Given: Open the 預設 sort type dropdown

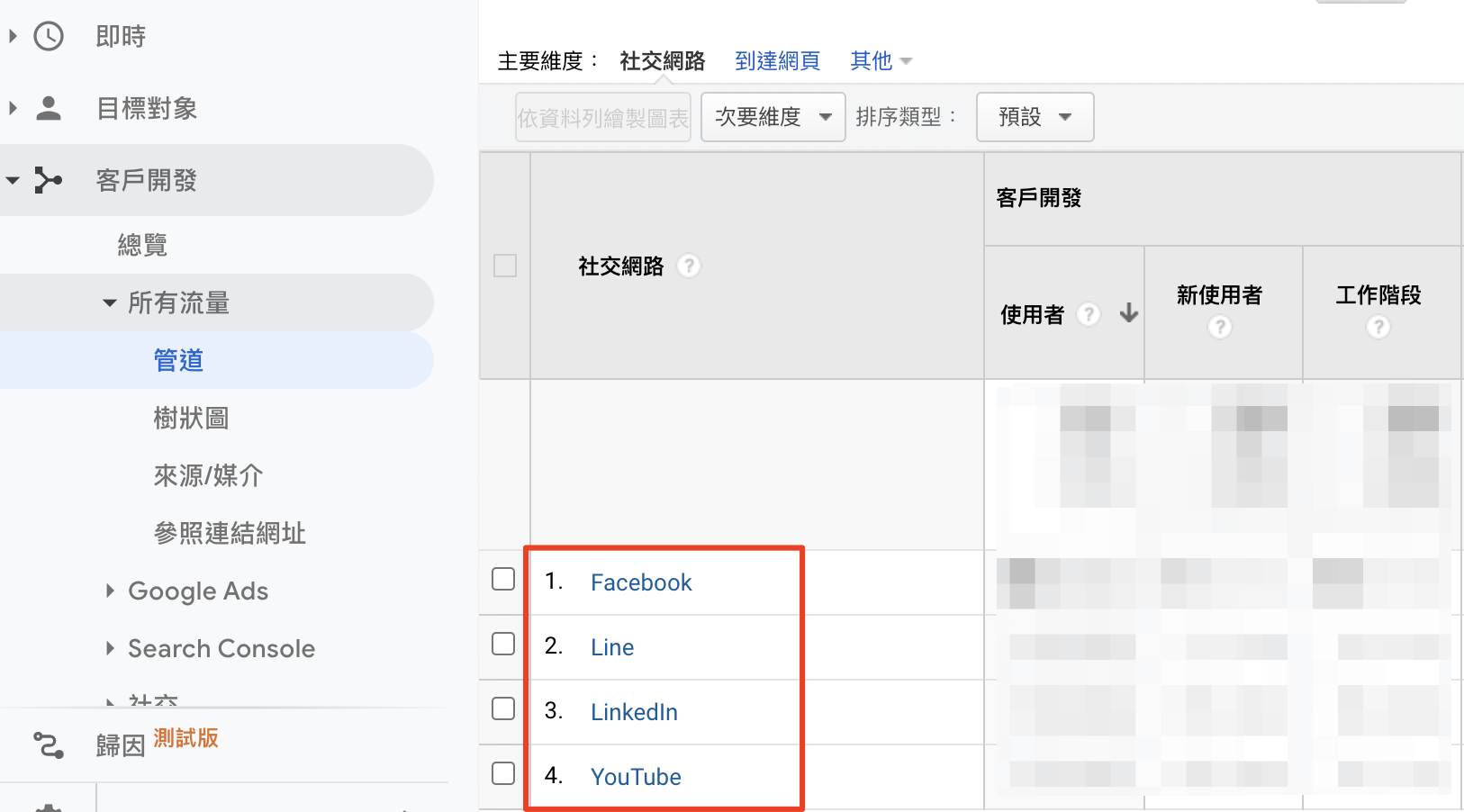Looking at the screenshot, I should pos(1035,117).
